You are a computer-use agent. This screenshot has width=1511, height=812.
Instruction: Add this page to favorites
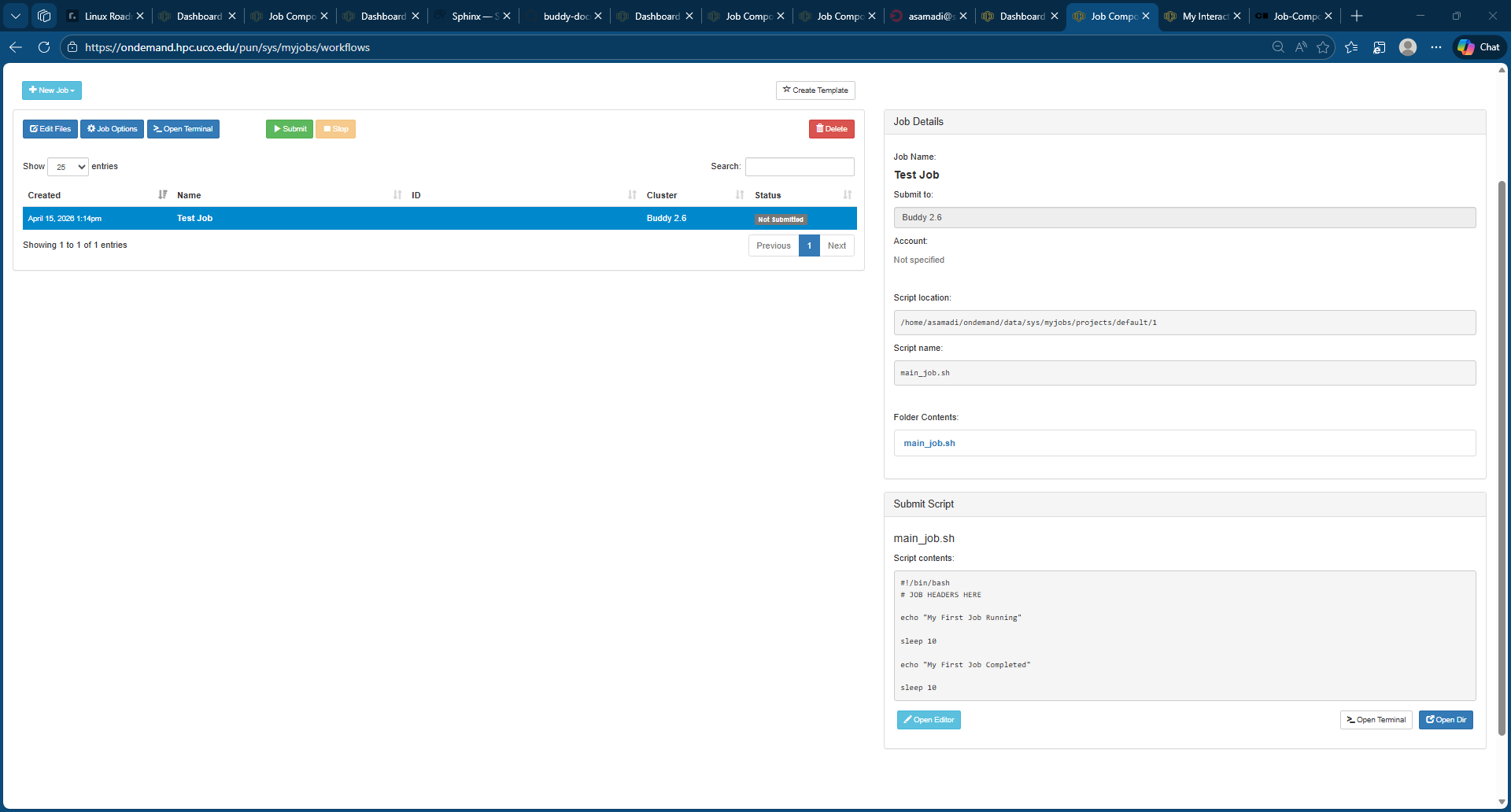click(1323, 47)
